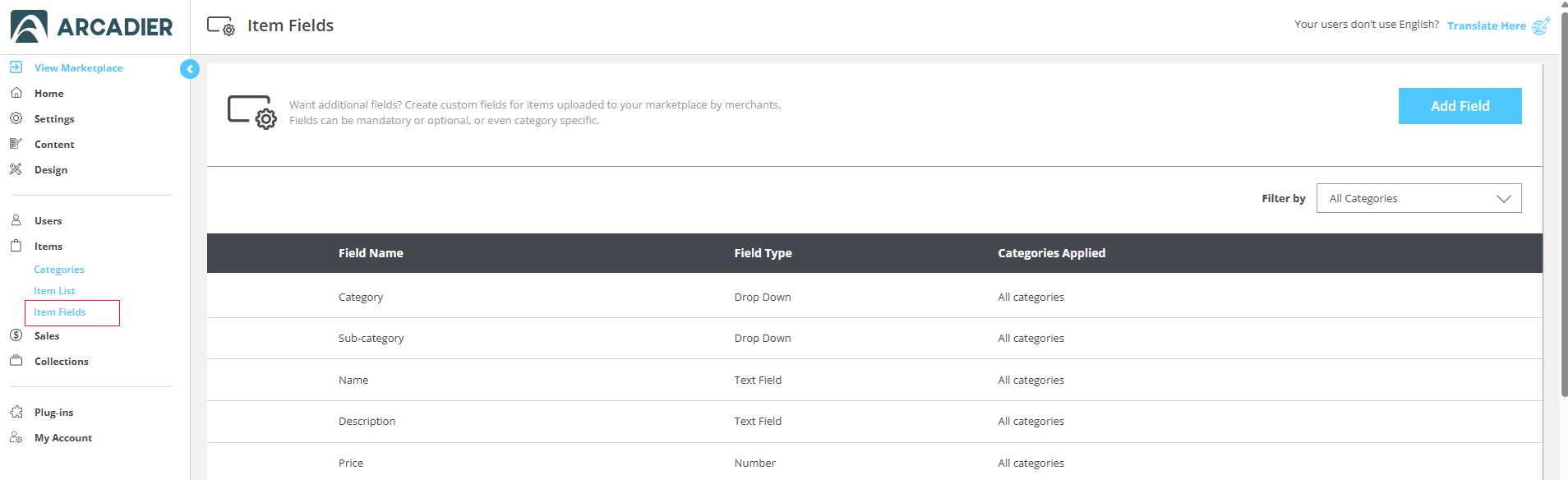Click Translate Here link
This screenshot has height=480, width=1568.
(x=1486, y=25)
